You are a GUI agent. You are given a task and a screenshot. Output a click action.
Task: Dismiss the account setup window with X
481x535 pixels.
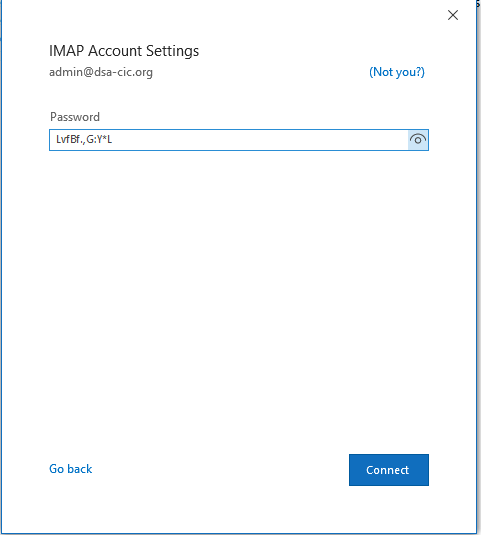pos(453,15)
